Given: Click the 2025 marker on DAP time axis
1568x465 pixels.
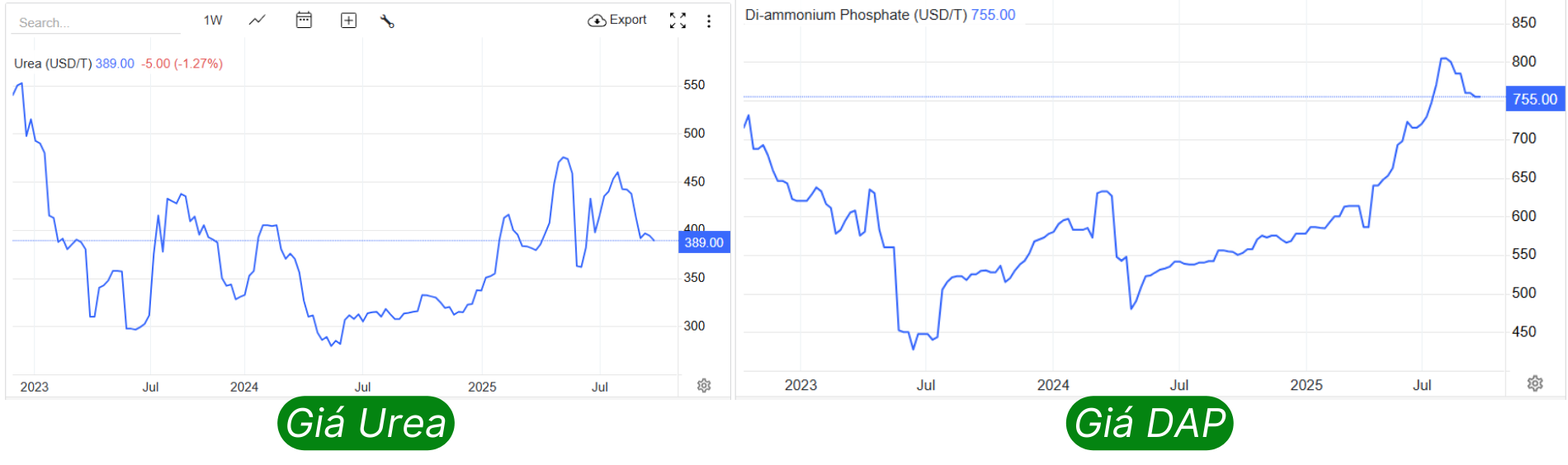Looking at the screenshot, I should 1306,385.
